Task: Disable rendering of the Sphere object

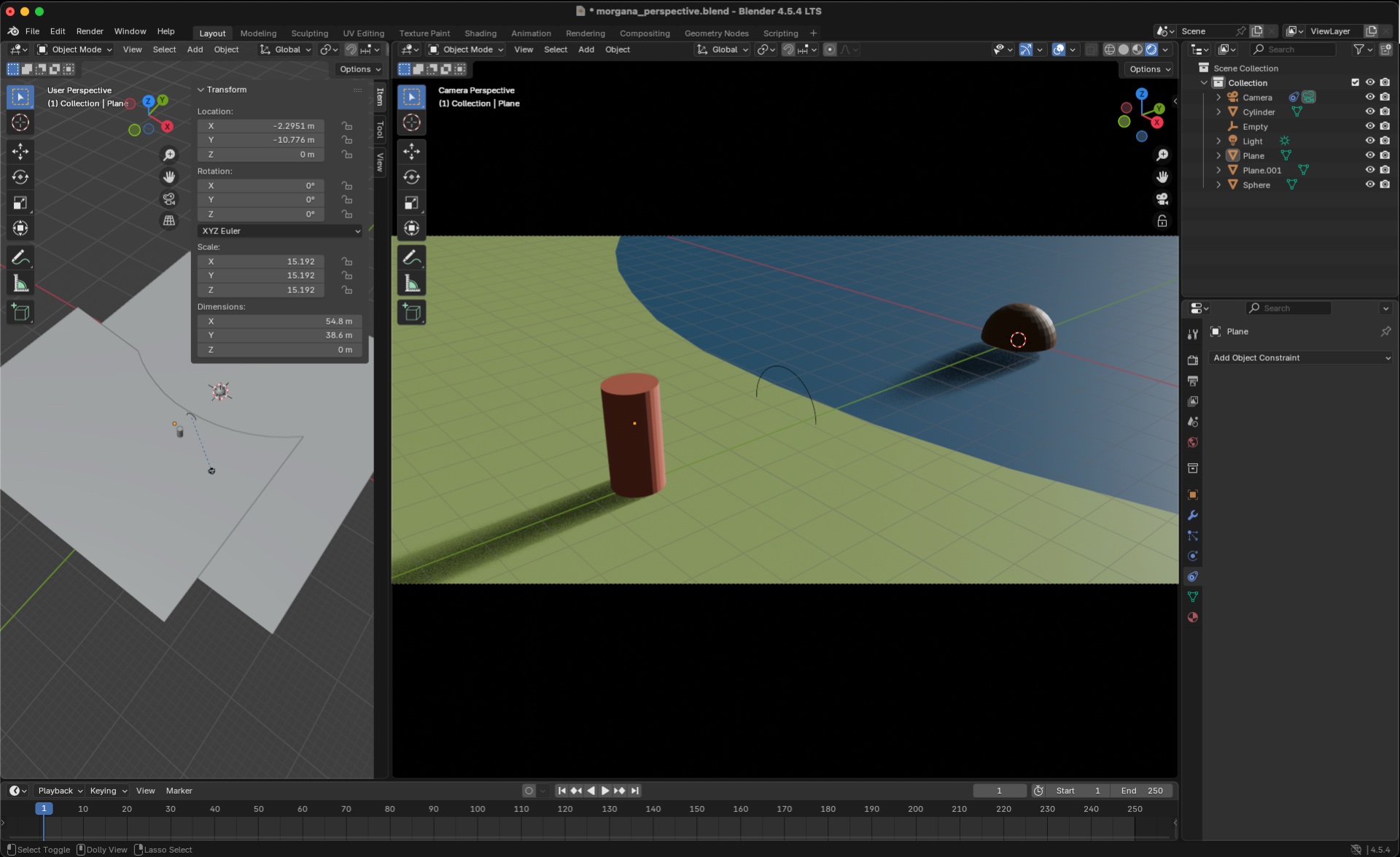Action: click(x=1385, y=185)
